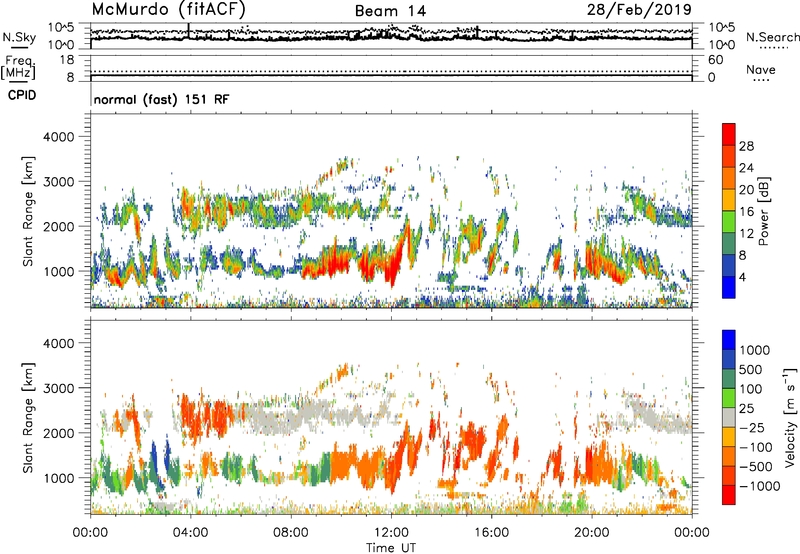Click the N.Sky legend label
This screenshot has height=554, width=800.
tap(19, 37)
